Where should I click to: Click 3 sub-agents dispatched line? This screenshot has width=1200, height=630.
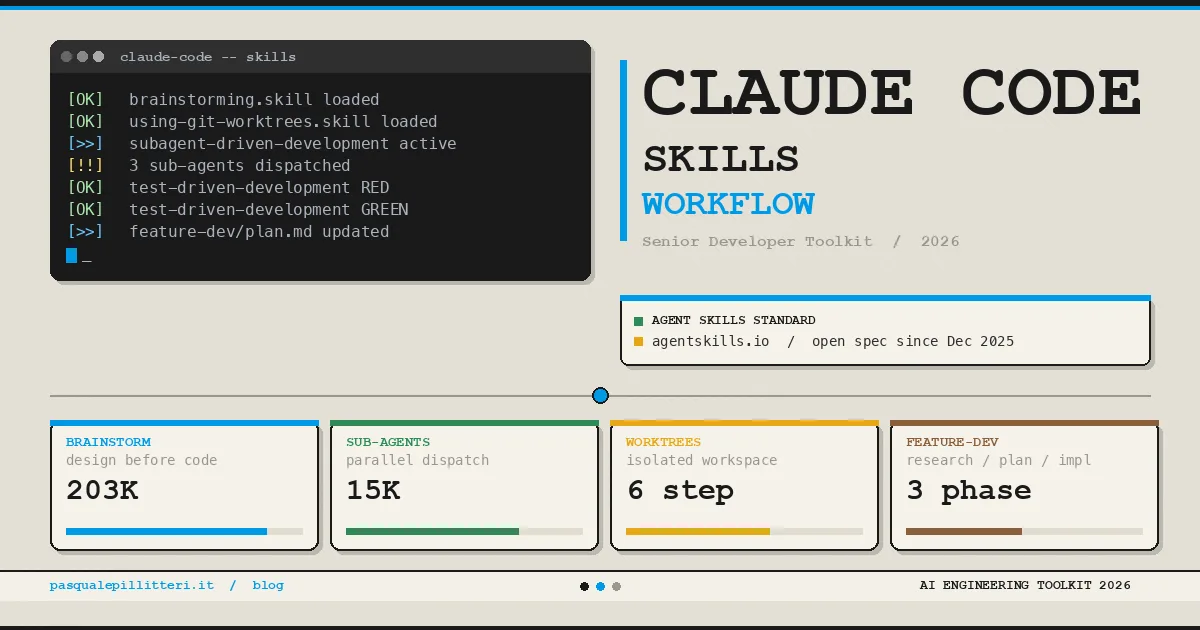click(x=240, y=166)
